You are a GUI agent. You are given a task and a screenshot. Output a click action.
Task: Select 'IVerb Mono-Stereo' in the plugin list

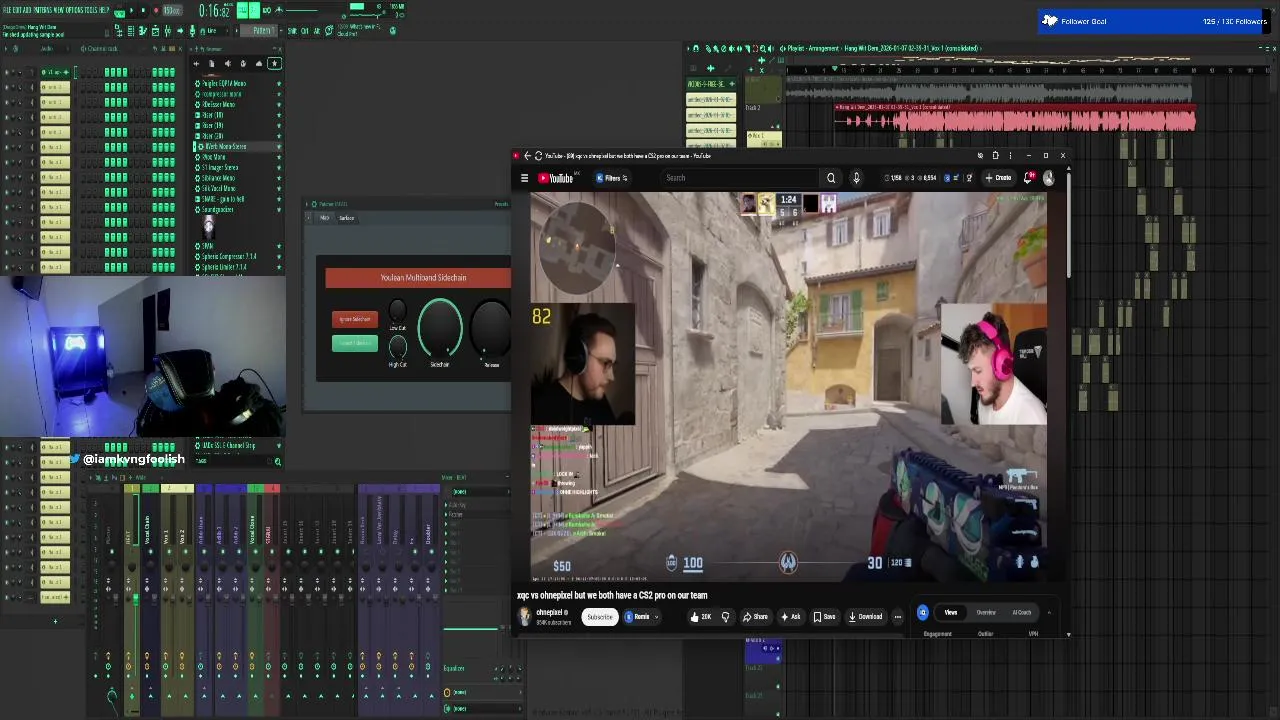225,146
